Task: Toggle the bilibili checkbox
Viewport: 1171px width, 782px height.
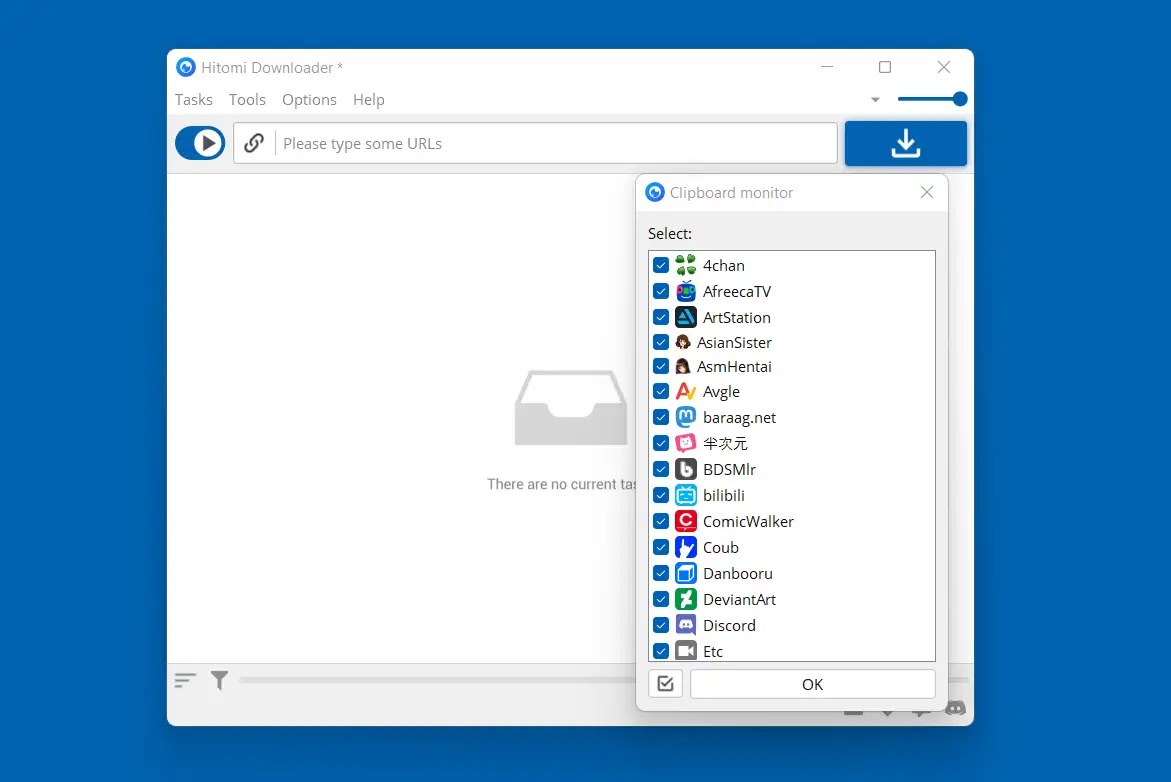Action: tap(661, 495)
